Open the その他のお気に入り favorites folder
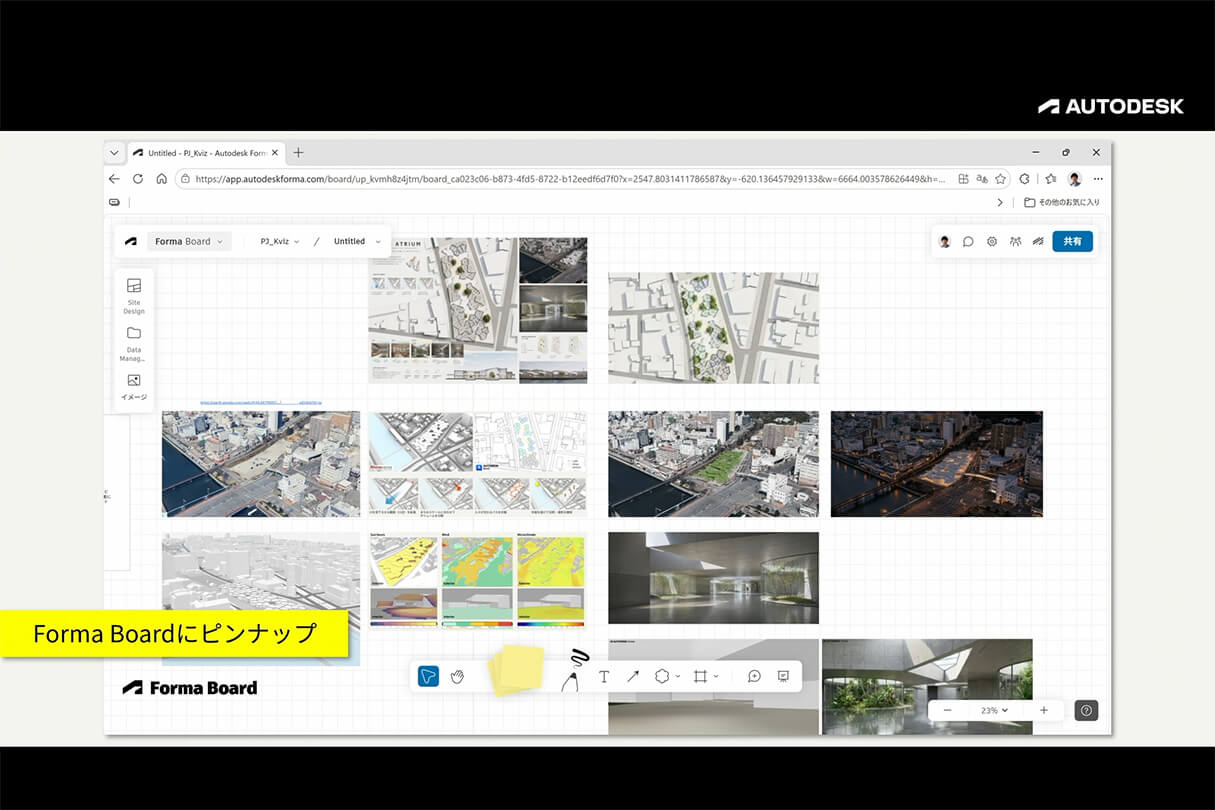 [x=1062, y=202]
